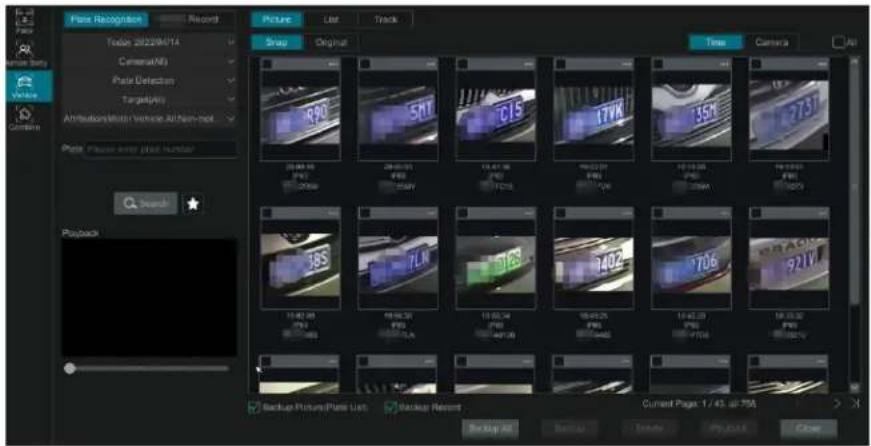This screenshot has width=871, height=446.
Task: Select the List view tab
Action: pos(331,19)
